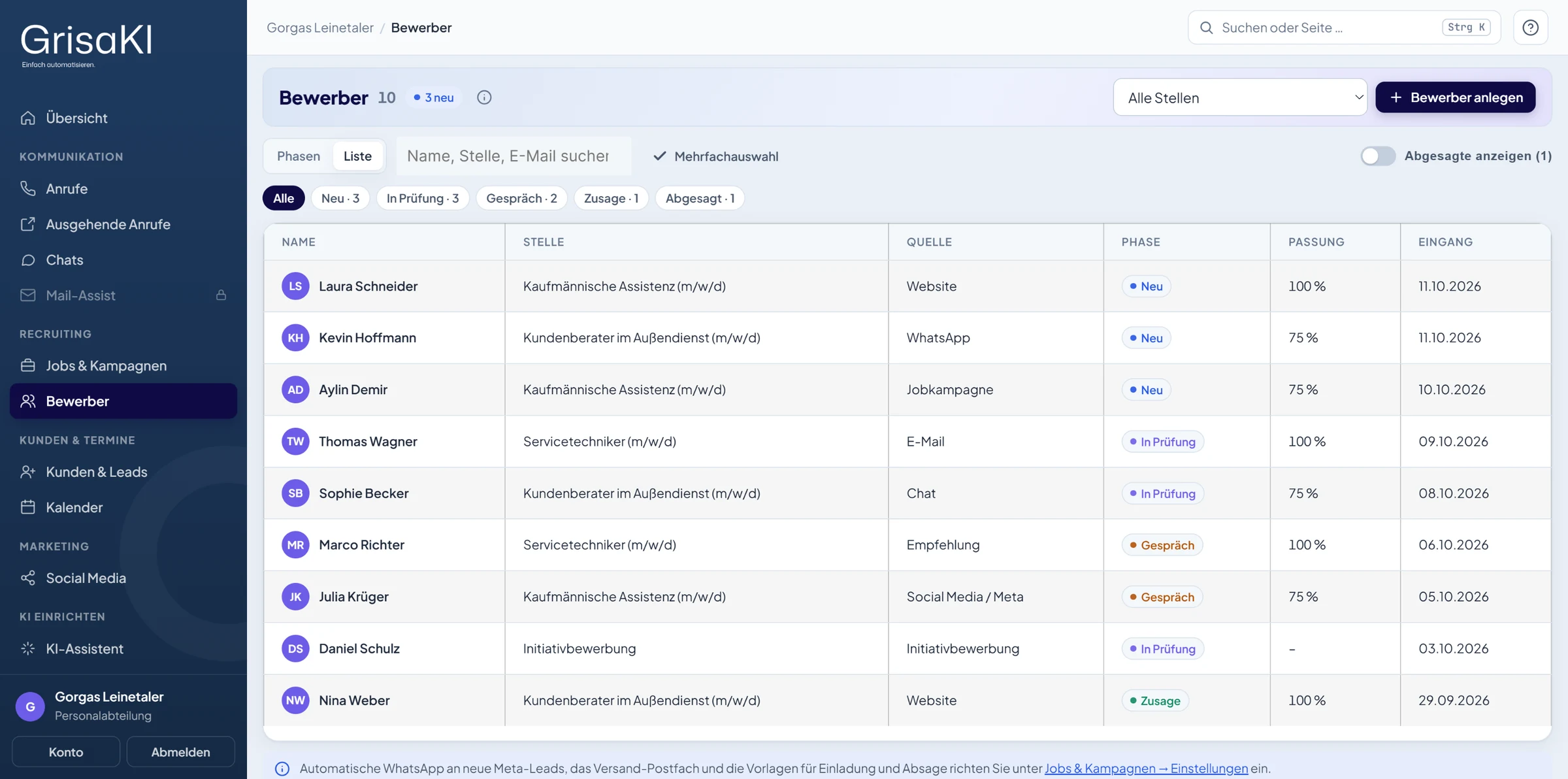Click the sparkle icon for KI-Assistent
The width and height of the screenshot is (1568, 779).
pos(27,648)
